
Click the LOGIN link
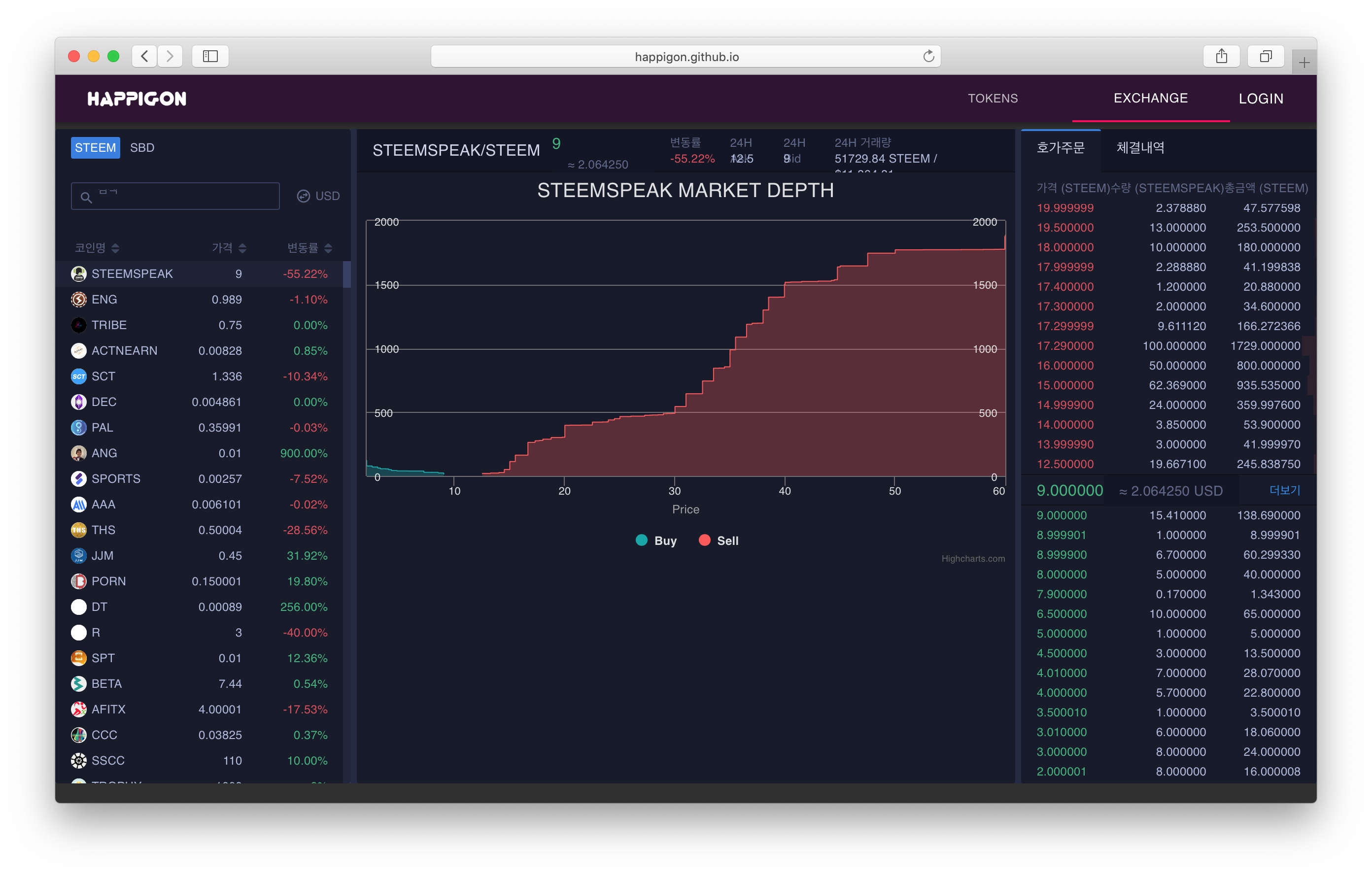pos(1260,99)
